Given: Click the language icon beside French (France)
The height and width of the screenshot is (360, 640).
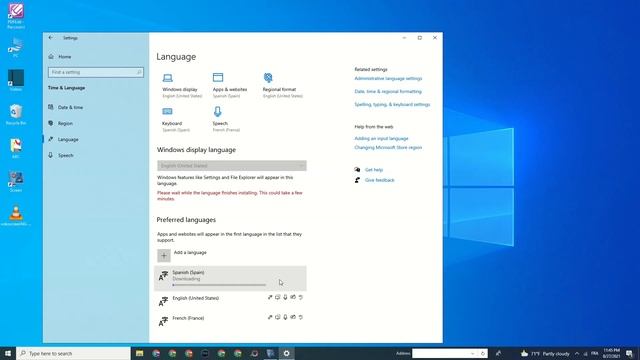Looking at the screenshot, I should point(163,322).
